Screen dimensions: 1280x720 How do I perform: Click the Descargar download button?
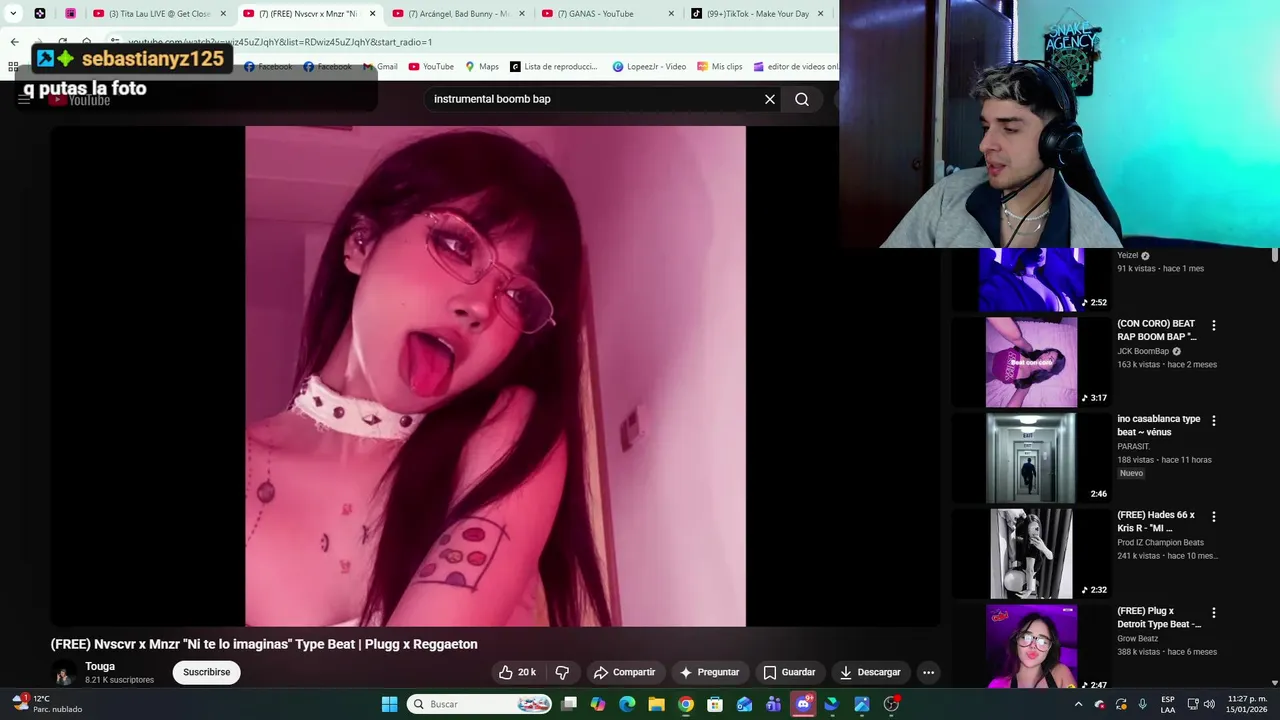pyautogui.click(x=870, y=672)
